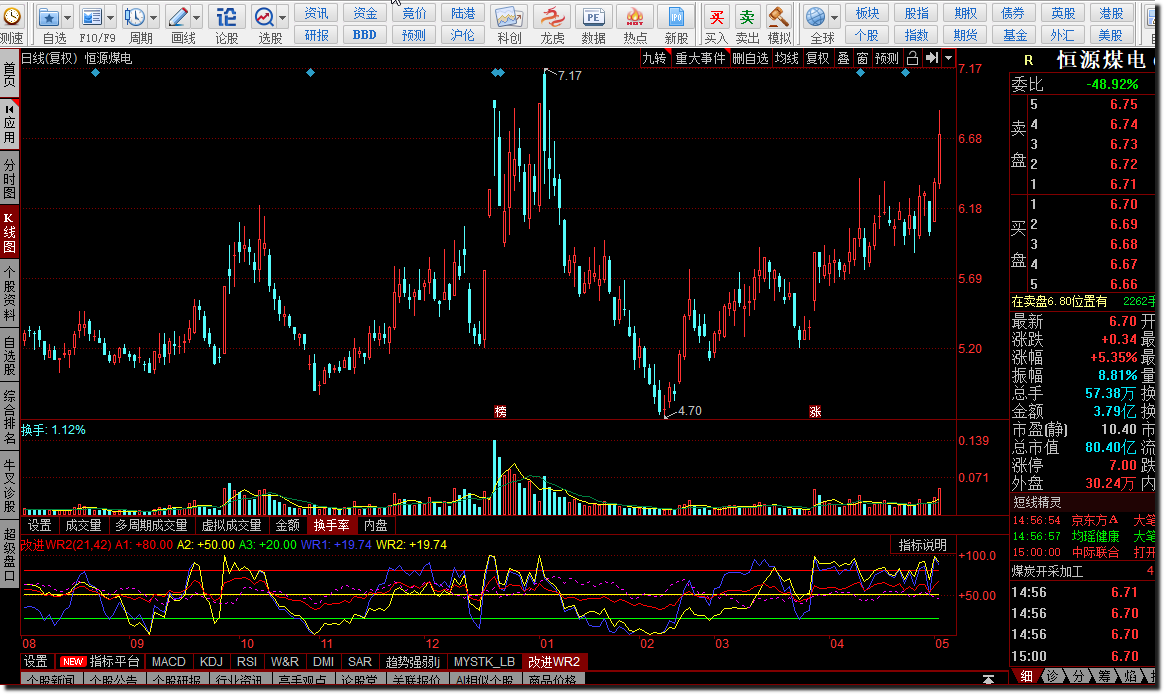Click the 全球 global markets globe icon
The height and width of the screenshot is (694, 1165).
(815, 16)
